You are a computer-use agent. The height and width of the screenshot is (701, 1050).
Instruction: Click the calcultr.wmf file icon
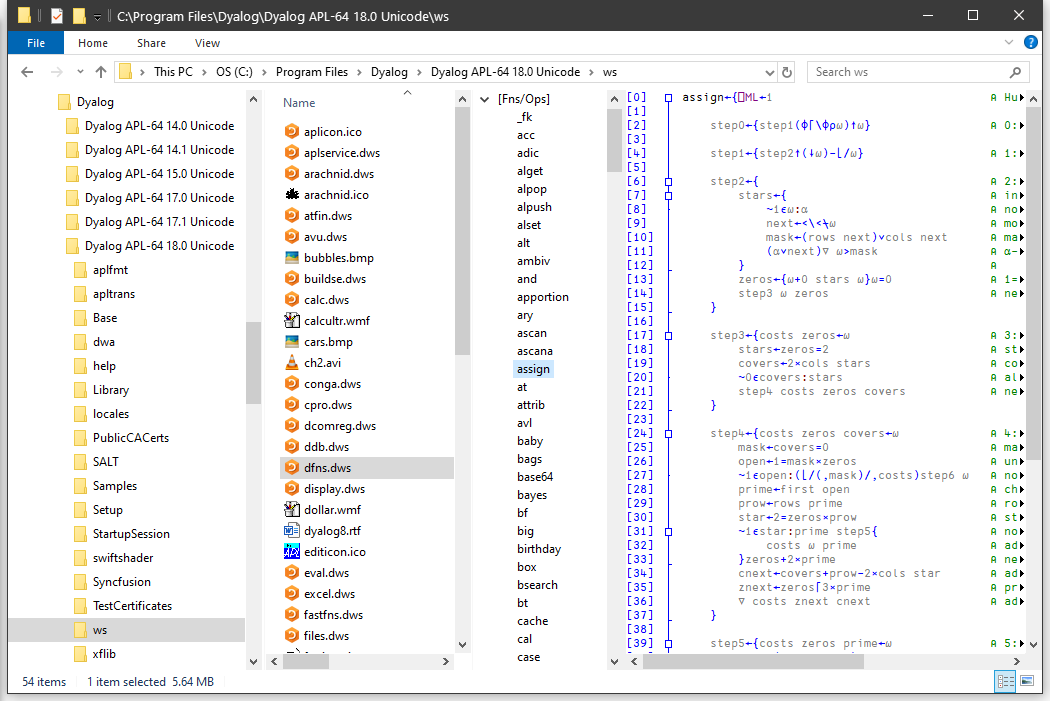(x=292, y=321)
